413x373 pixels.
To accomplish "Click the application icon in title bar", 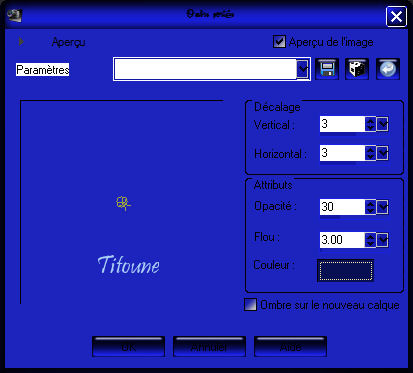I will 15,15.
